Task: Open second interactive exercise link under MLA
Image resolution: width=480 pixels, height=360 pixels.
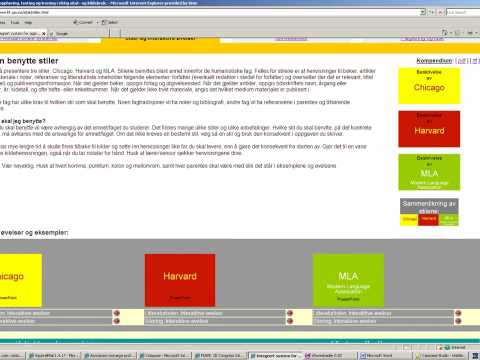Action: click(x=345, y=321)
